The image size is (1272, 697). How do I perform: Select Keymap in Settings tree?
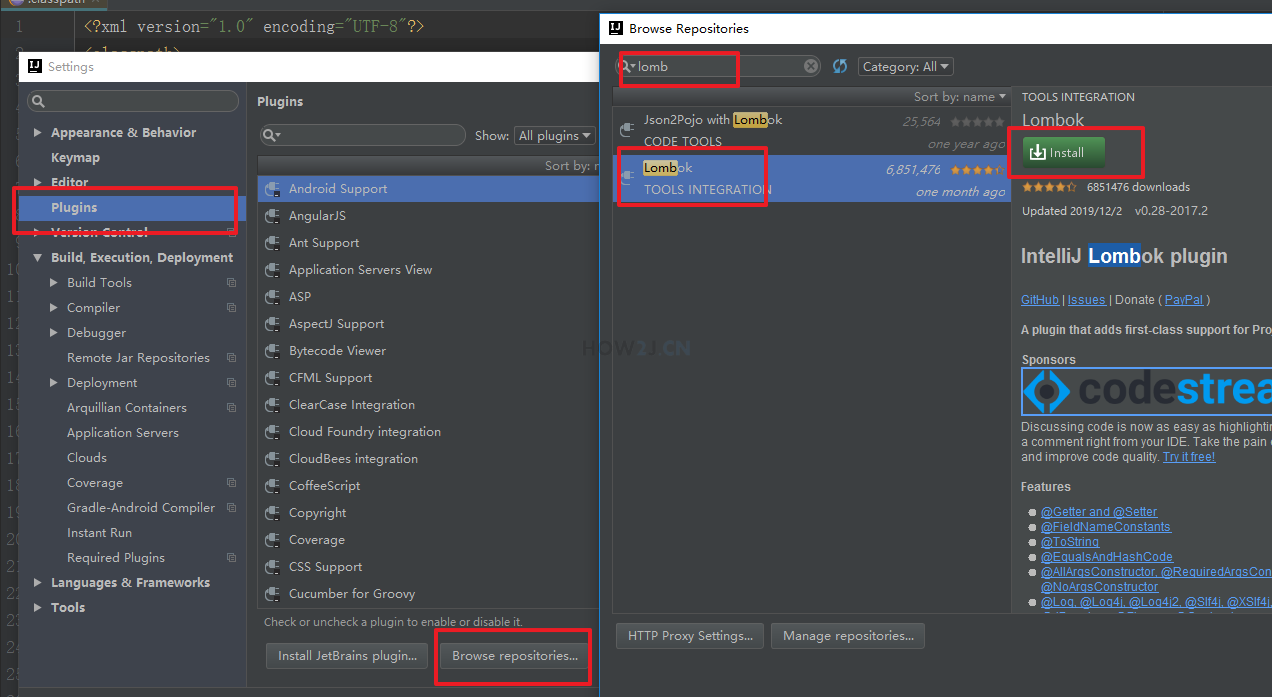click(x=75, y=158)
